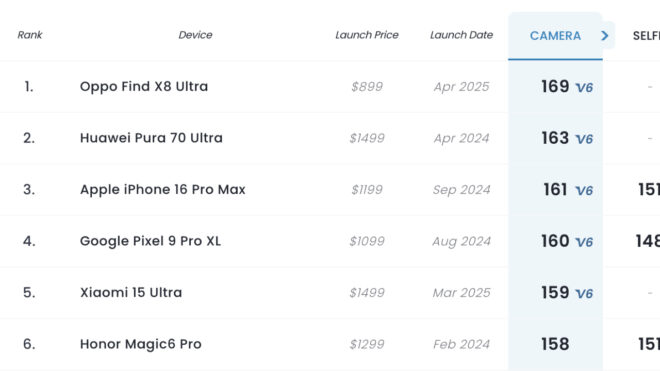The height and width of the screenshot is (371, 660).
Task: Sort by the Rank column header
Action: pos(30,35)
